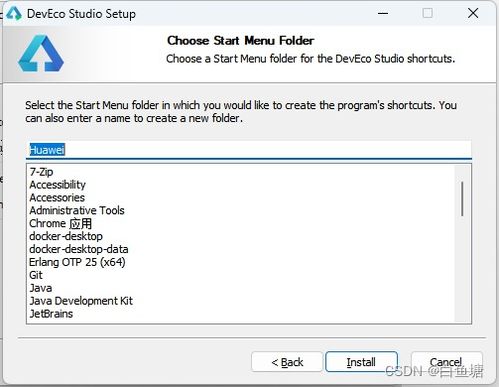Screen dimensions: 499x387
Task: Click the DevEco Studio logo in header
Action: pyautogui.click(x=41, y=54)
